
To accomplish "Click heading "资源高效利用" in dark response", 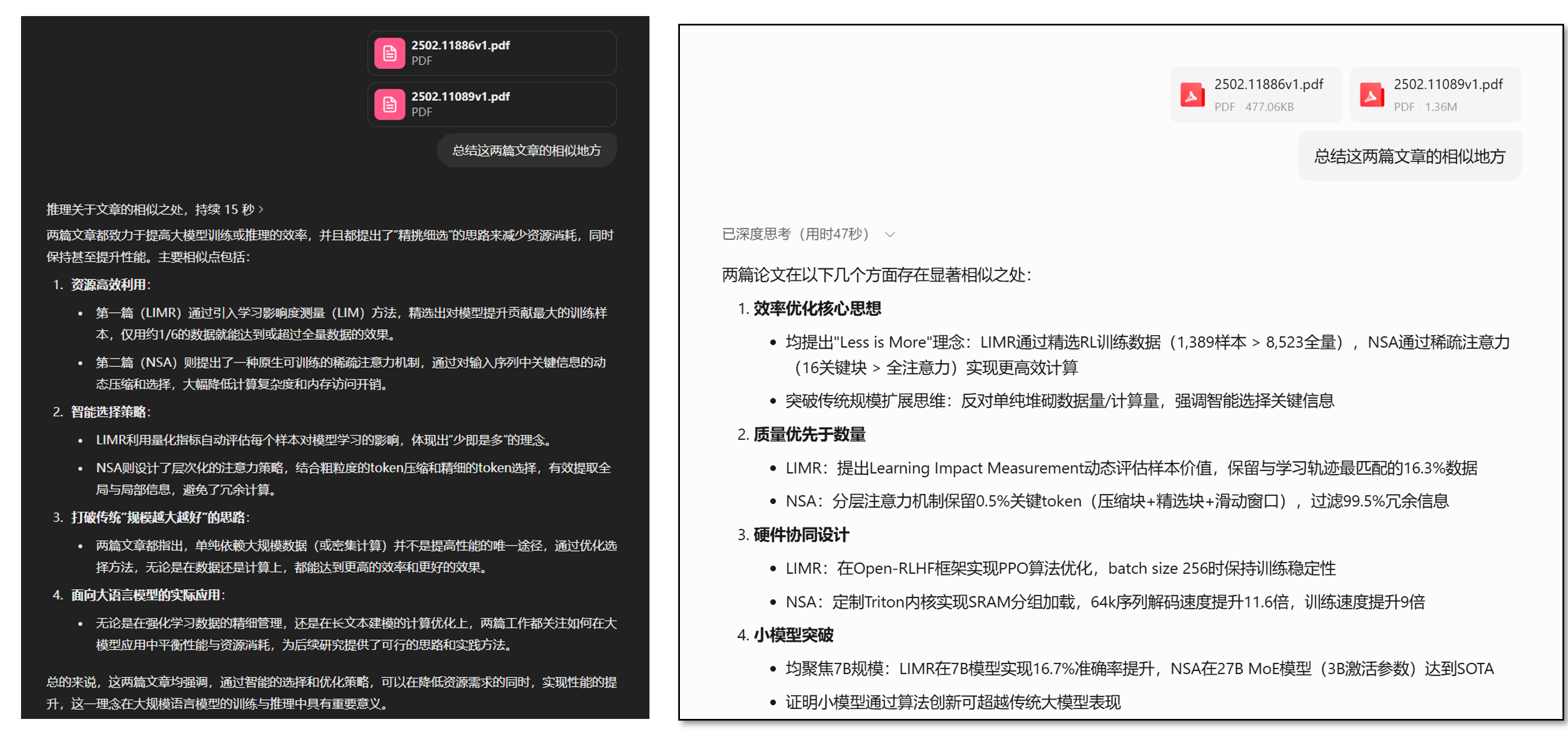I will (x=109, y=284).
